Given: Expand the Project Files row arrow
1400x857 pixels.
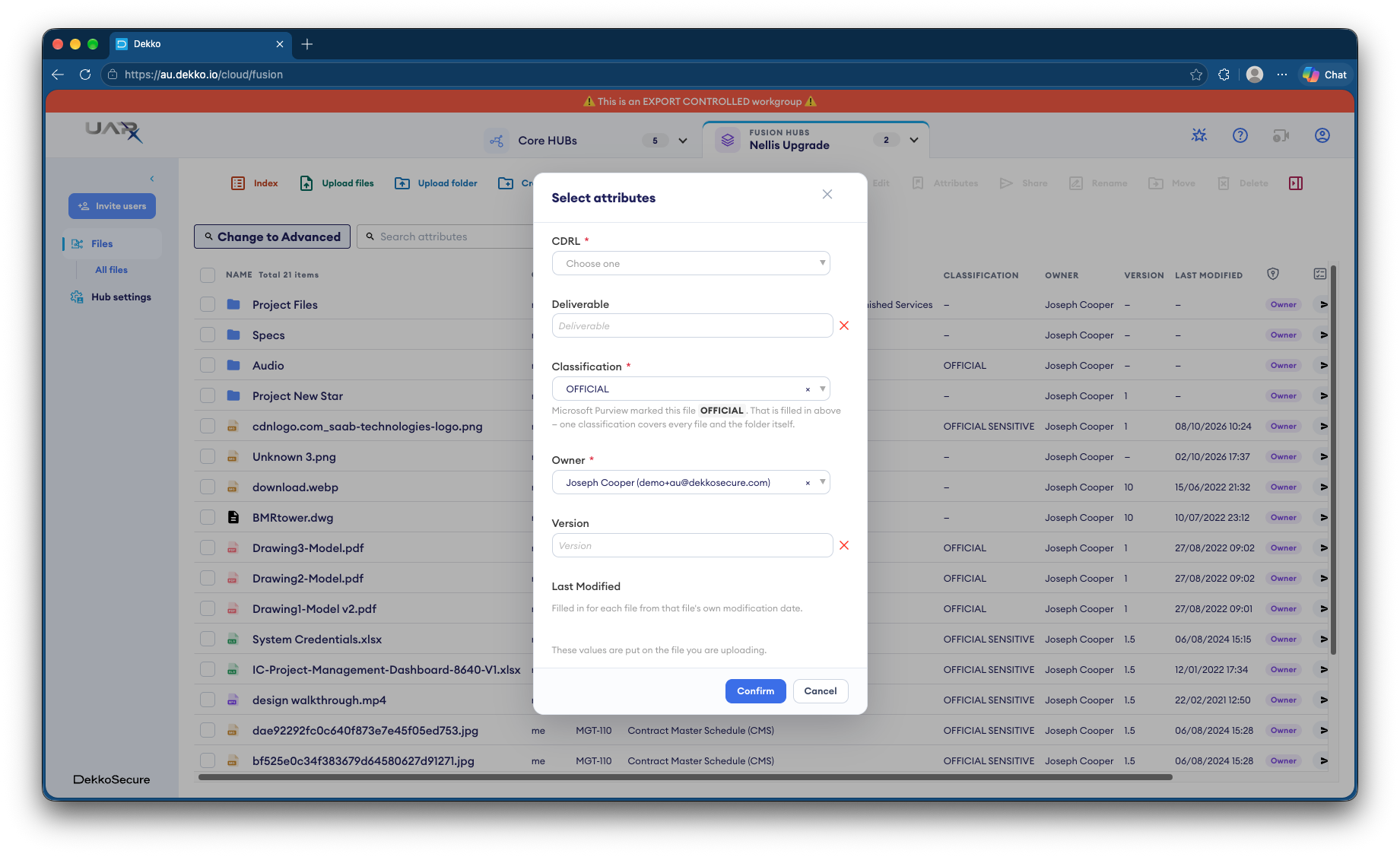Looking at the screenshot, I should pos(1323,304).
